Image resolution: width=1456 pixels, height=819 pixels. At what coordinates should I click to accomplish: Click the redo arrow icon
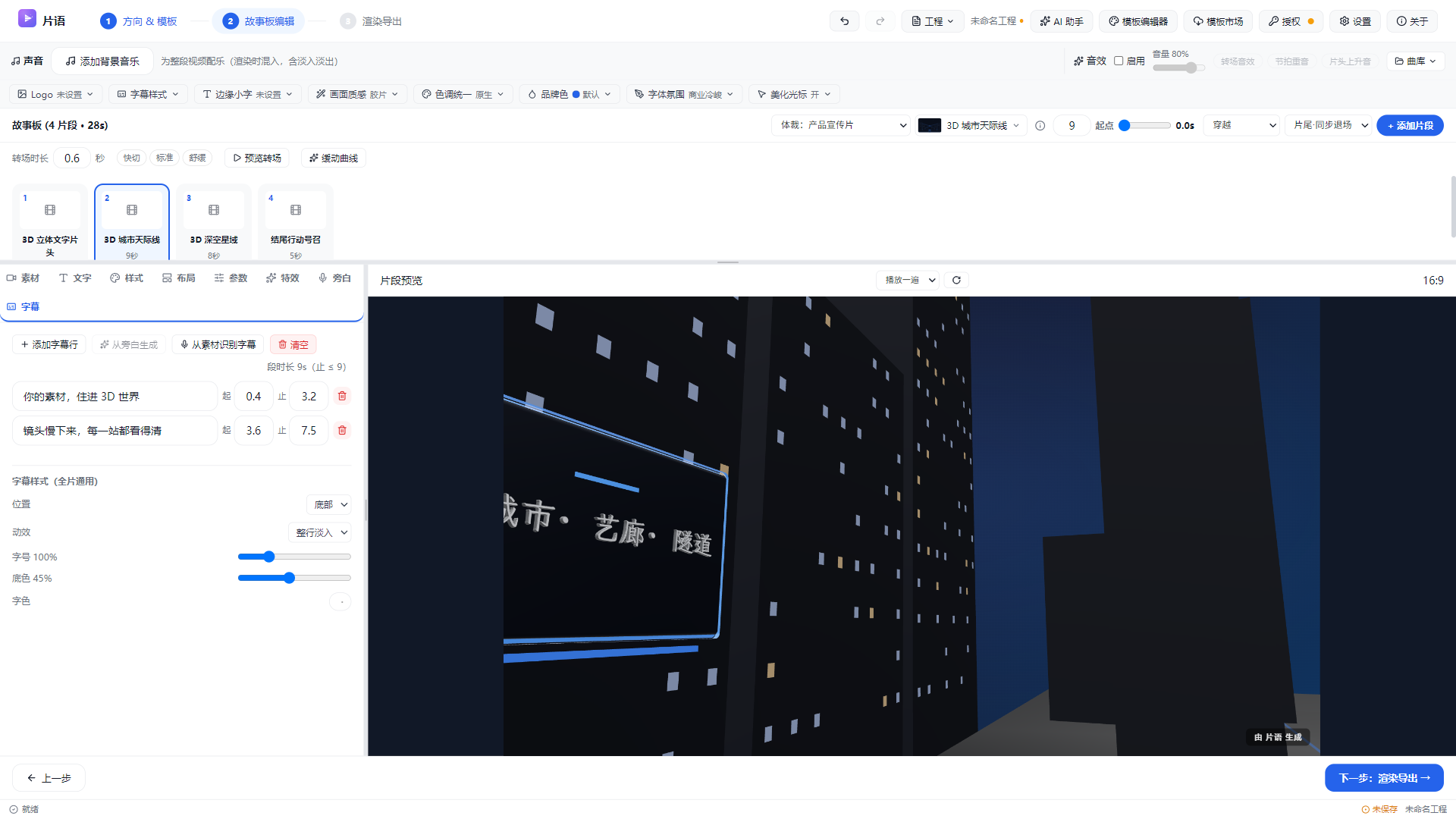coord(880,21)
